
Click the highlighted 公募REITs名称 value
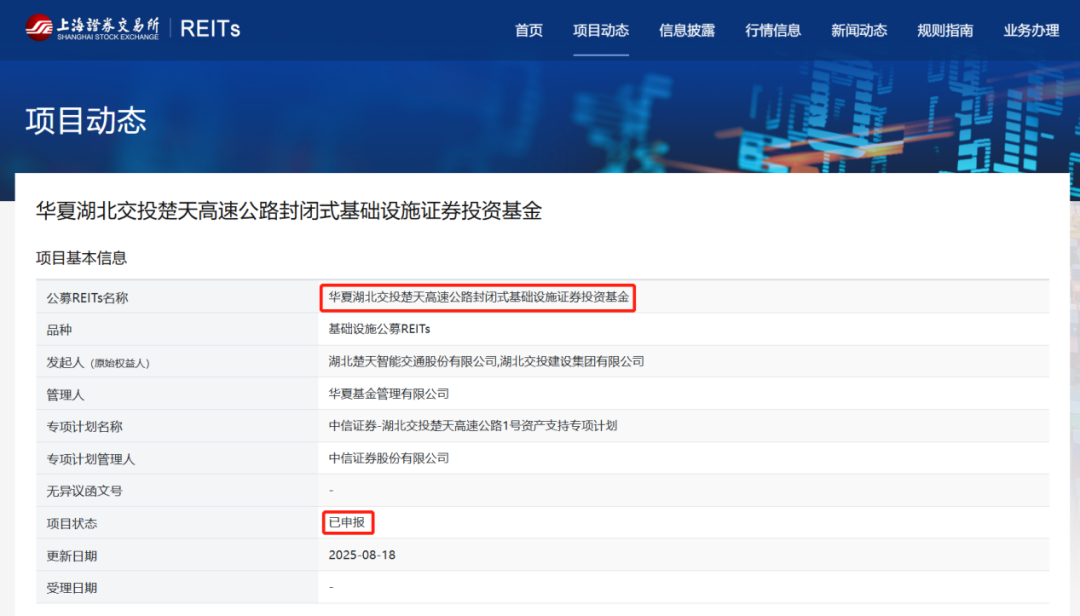click(478, 297)
